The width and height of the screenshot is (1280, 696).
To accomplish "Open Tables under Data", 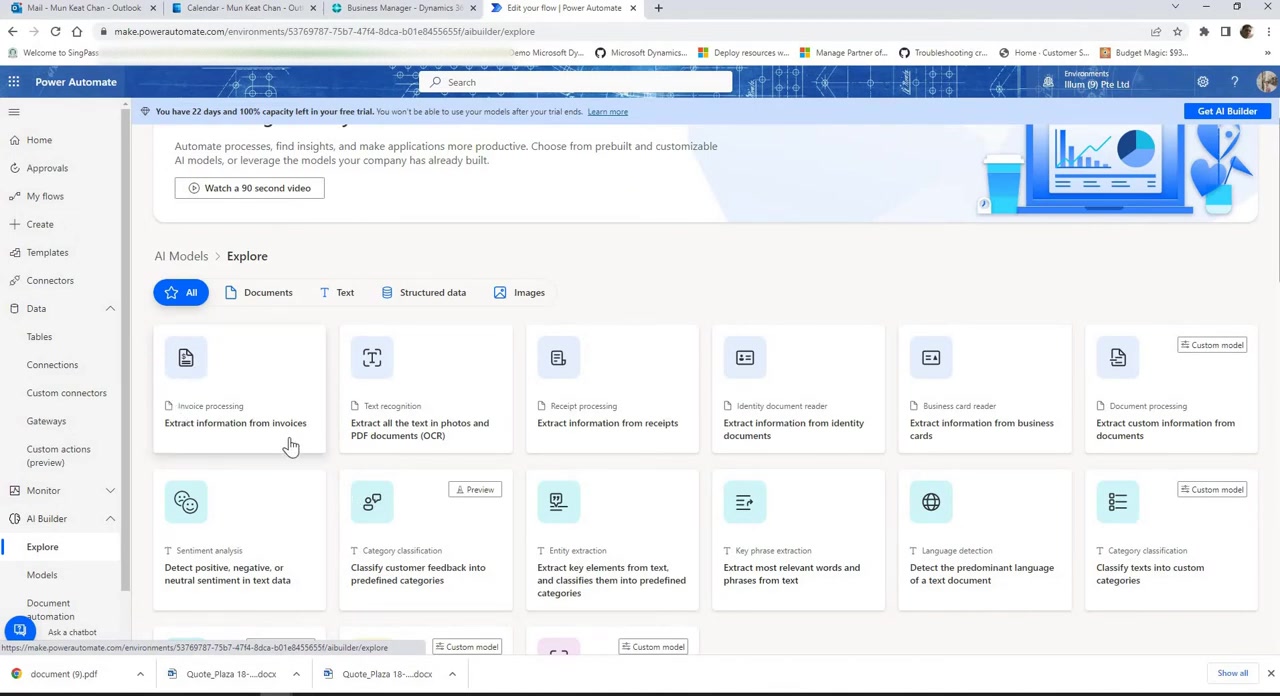I will click(x=39, y=337).
